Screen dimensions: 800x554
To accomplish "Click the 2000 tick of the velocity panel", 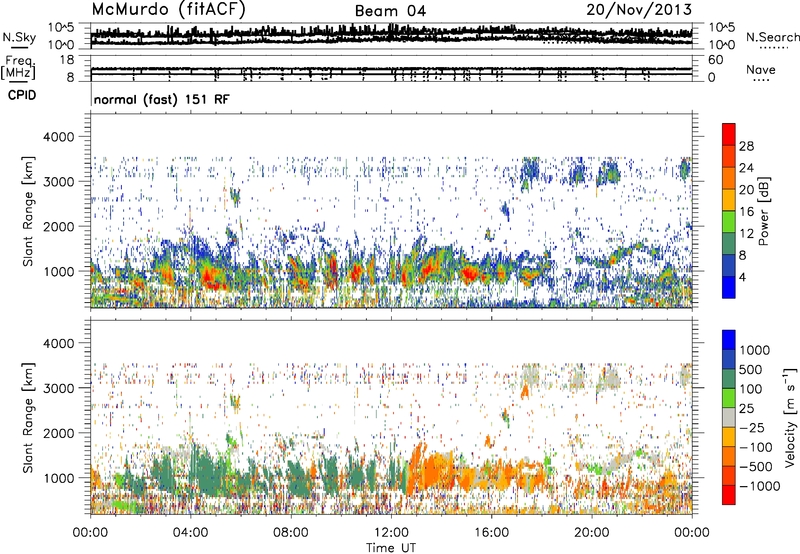I will 59,433.
